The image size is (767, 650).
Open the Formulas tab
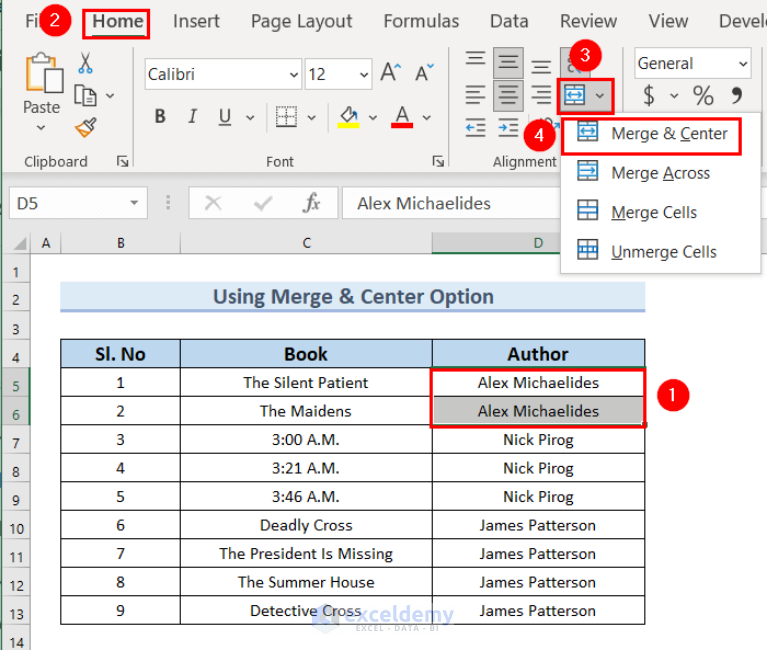pyautogui.click(x=421, y=22)
